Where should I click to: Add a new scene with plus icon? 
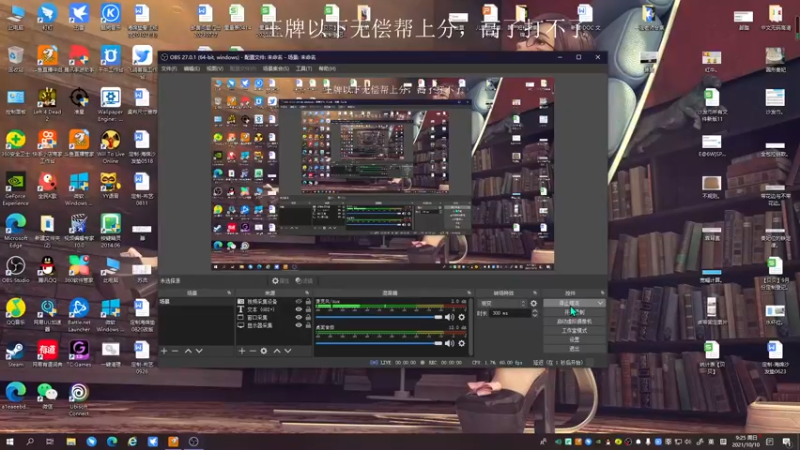tap(164, 351)
